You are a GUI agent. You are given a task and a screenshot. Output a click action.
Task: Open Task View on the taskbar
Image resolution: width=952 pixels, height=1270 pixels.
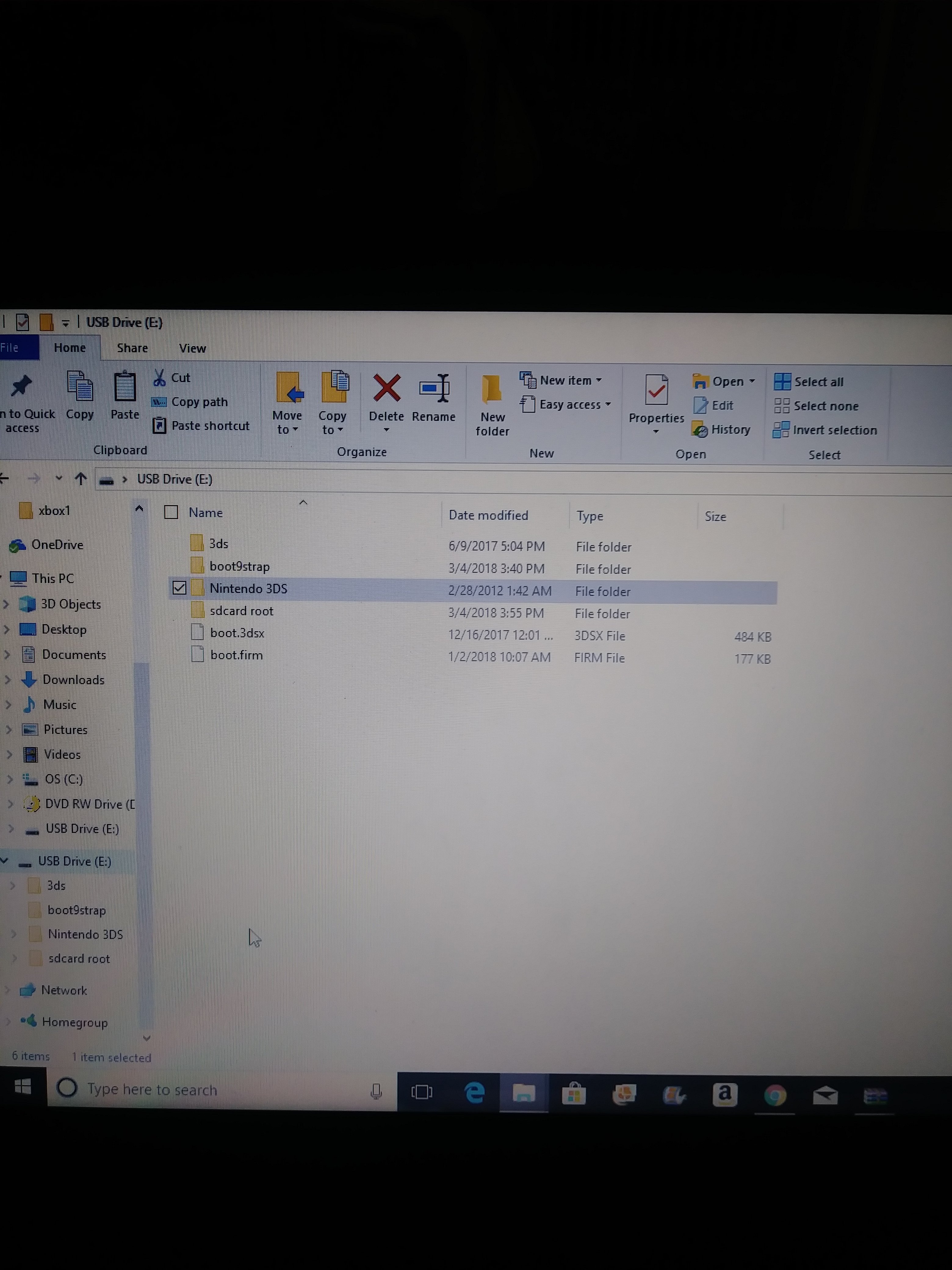coord(422,1091)
